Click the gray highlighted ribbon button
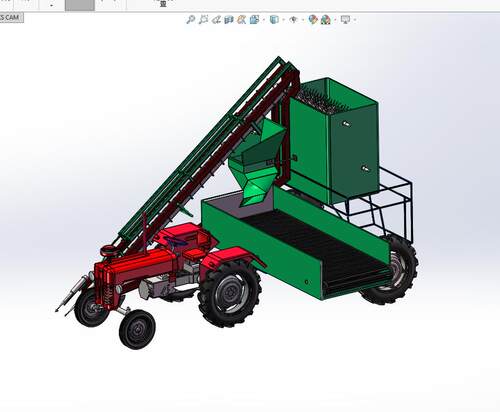Screen dimensions: 500x412 pyautogui.click(x=80, y=5)
